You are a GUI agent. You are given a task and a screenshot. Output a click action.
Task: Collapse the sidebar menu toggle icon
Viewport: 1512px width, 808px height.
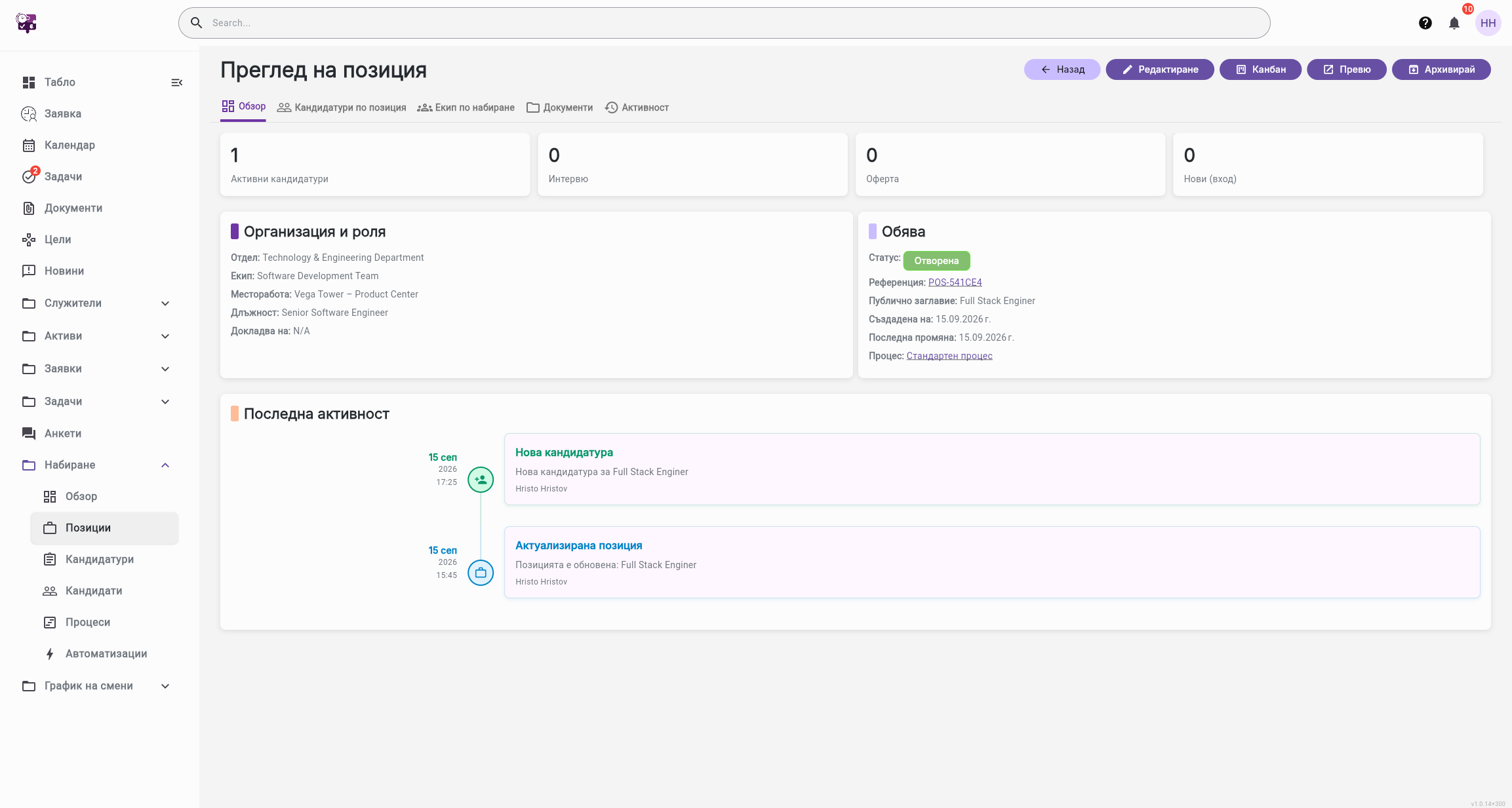pyautogui.click(x=176, y=83)
